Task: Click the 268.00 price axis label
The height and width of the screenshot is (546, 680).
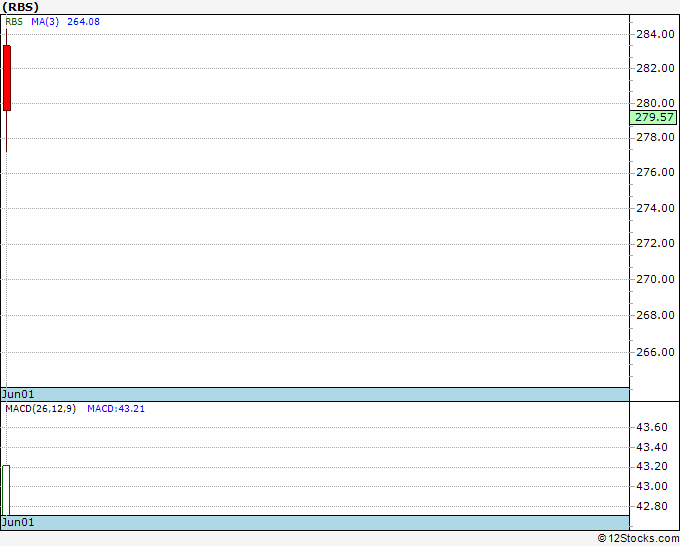Action: coord(655,315)
